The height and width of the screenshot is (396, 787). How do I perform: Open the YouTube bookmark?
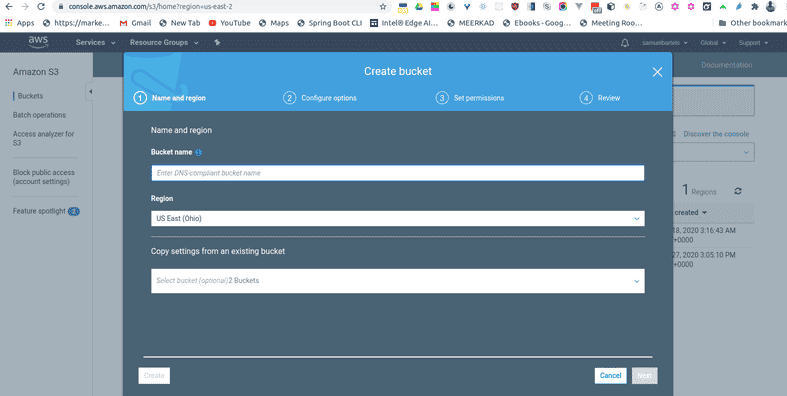coord(229,23)
